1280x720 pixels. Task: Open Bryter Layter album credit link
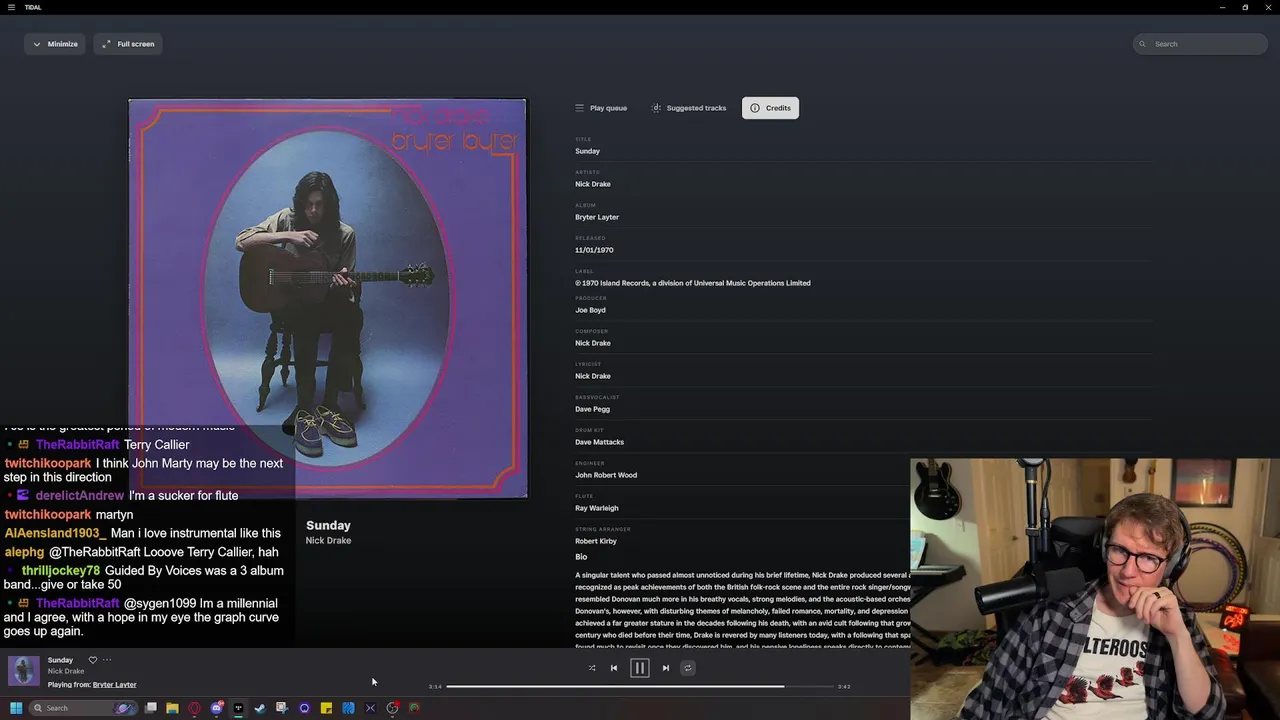point(597,217)
